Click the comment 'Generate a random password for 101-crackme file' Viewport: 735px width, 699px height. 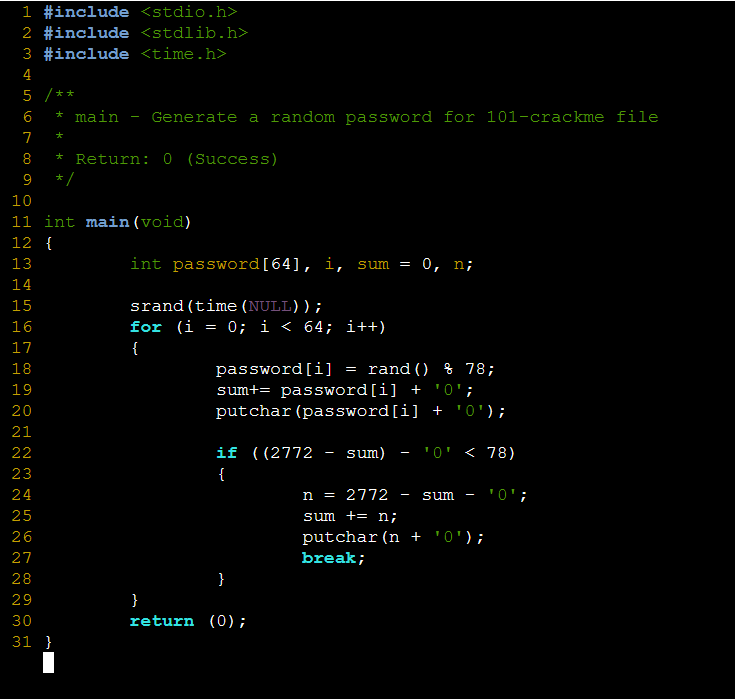pyautogui.click(x=405, y=117)
